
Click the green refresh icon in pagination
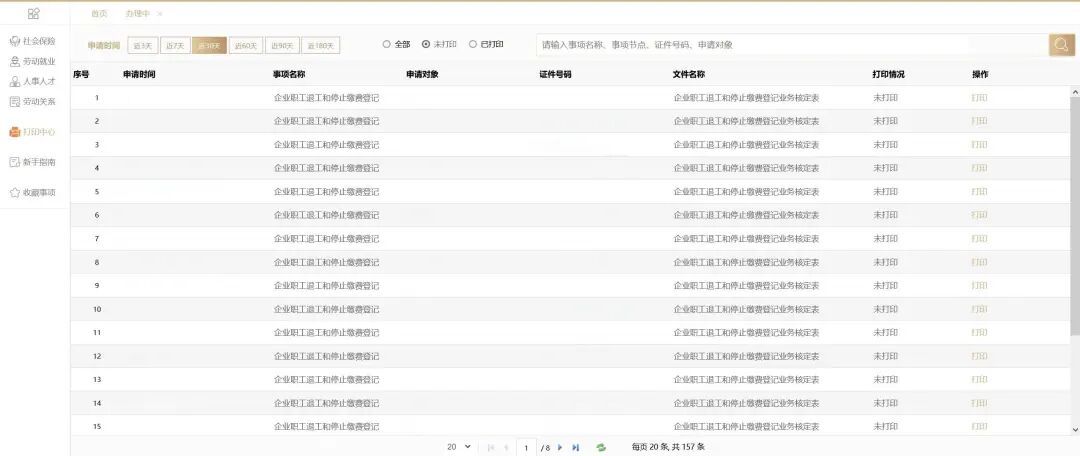coord(601,447)
